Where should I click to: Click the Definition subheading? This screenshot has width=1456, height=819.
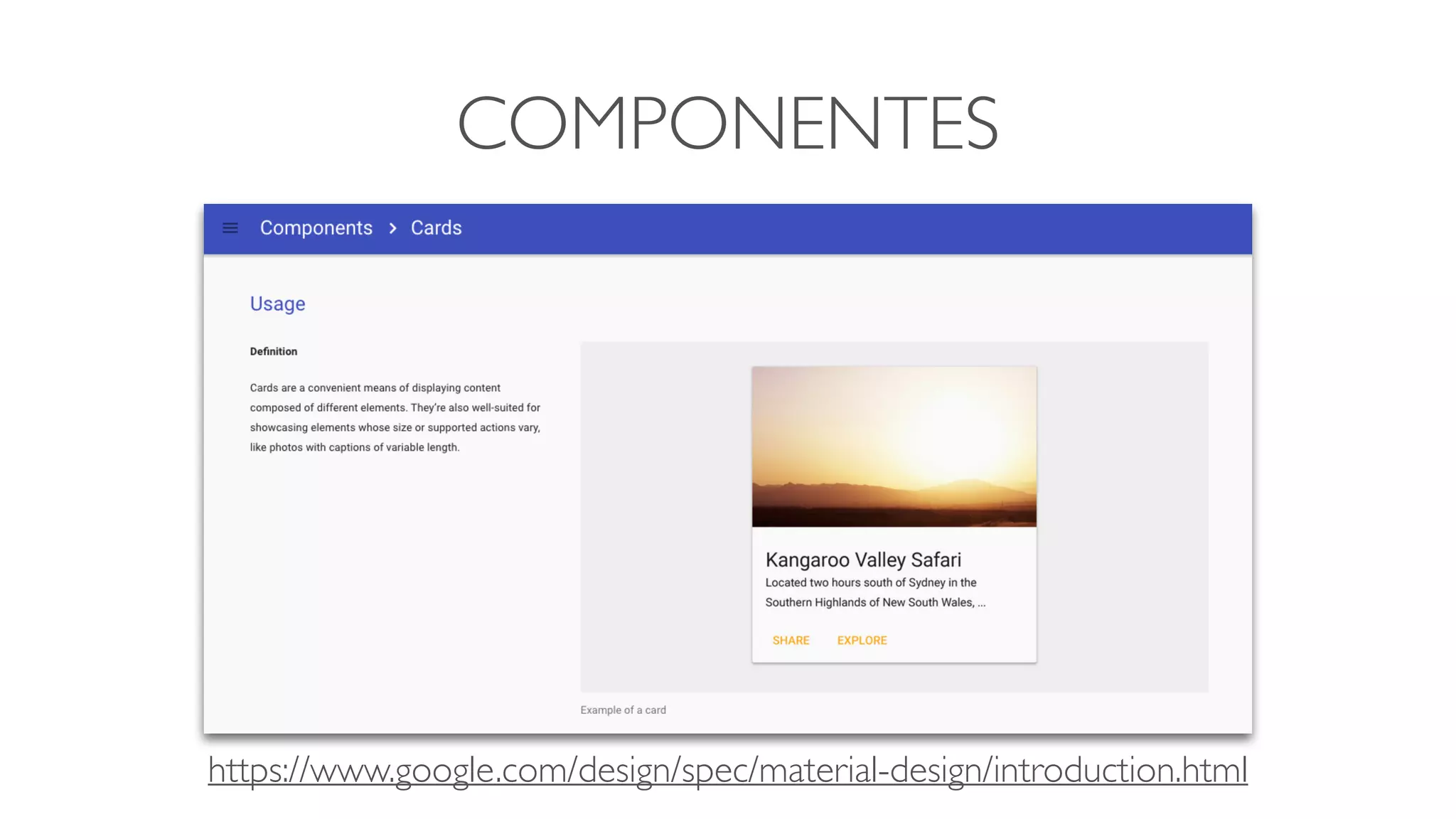pyautogui.click(x=274, y=351)
